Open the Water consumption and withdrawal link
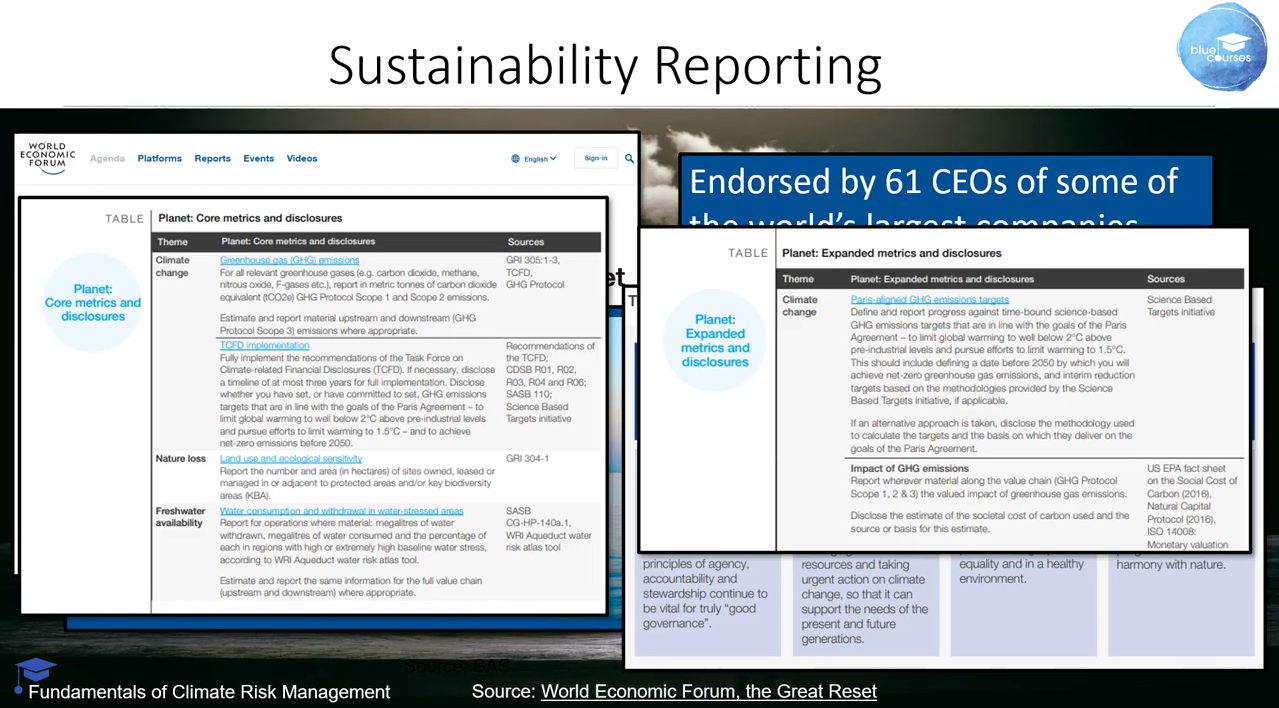The width and height of the screenshot is (1279, 708). (x=342, y=511)
